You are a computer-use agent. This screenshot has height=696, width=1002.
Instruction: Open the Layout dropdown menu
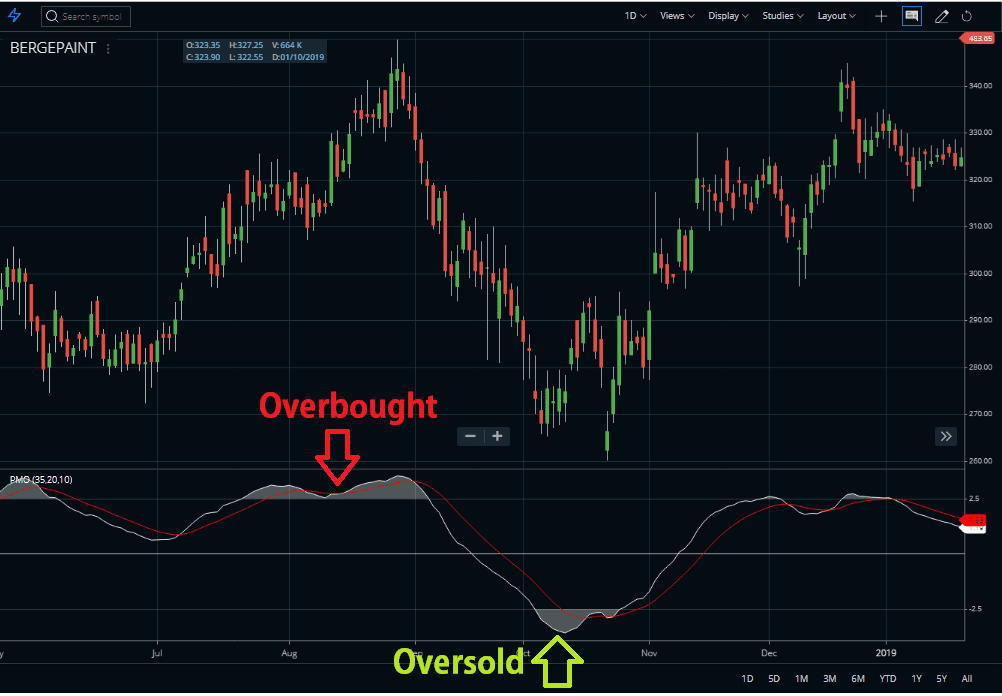point(836,16)
